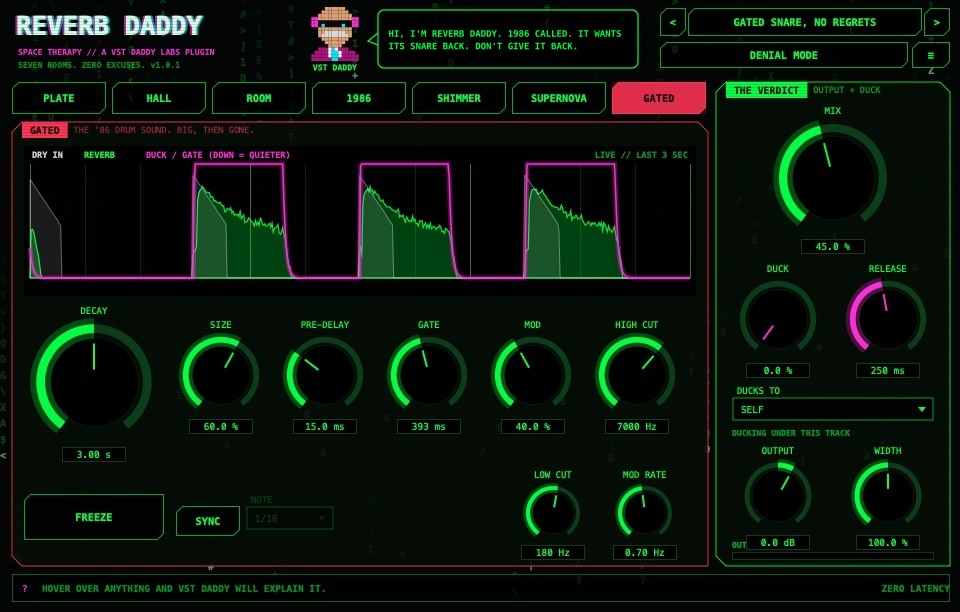The height and width of the screenshot is (612, 960).
Task: Edit the Size 60.0 % value field
Action: 220,427
